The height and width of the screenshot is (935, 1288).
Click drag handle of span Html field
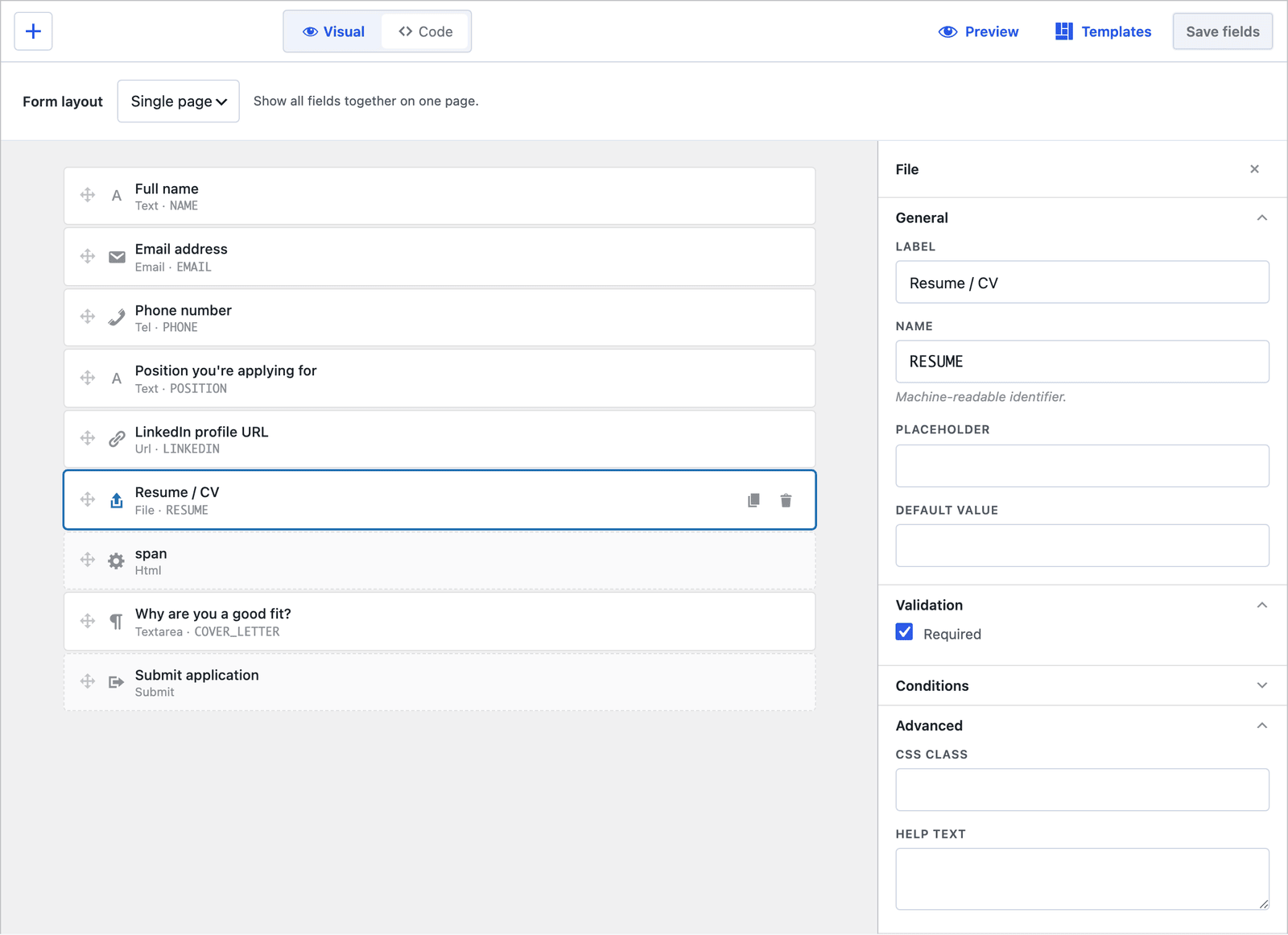[88, 560]
